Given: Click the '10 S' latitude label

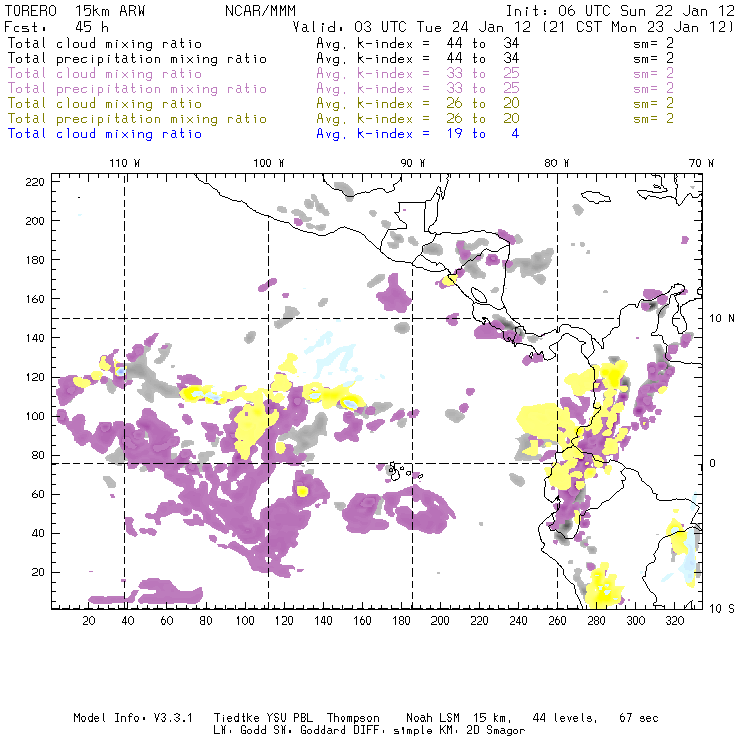Looking at the screenshot, I should [722, 609].
